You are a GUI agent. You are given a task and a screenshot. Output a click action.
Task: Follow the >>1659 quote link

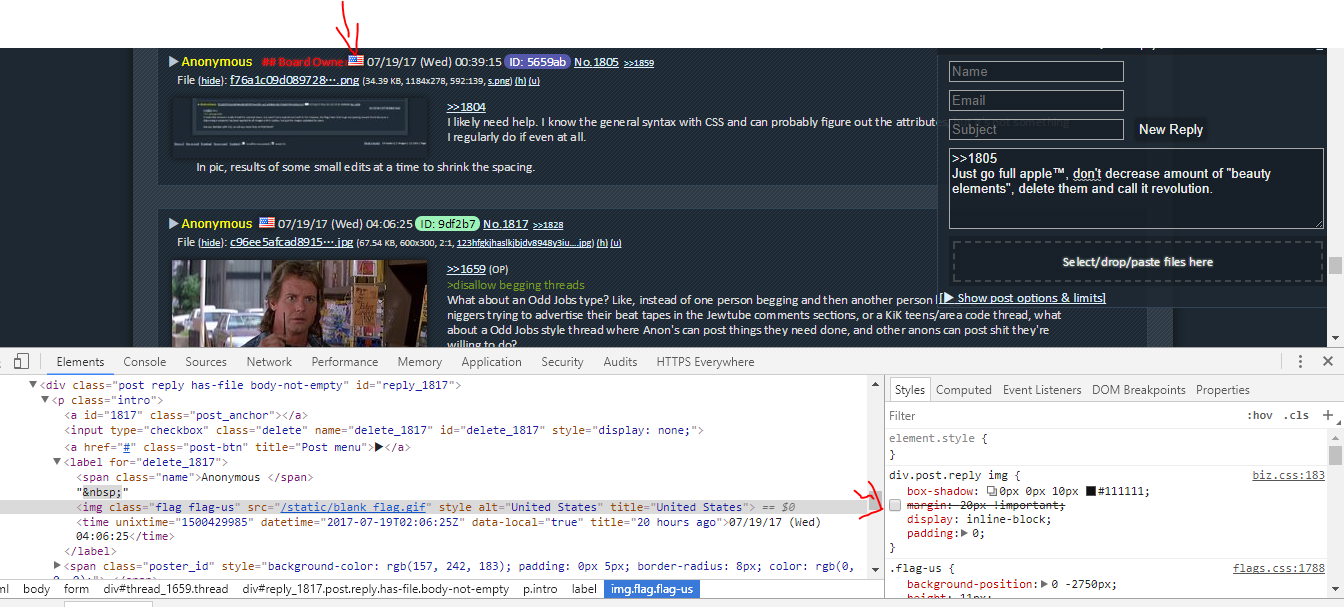(466, 269)
